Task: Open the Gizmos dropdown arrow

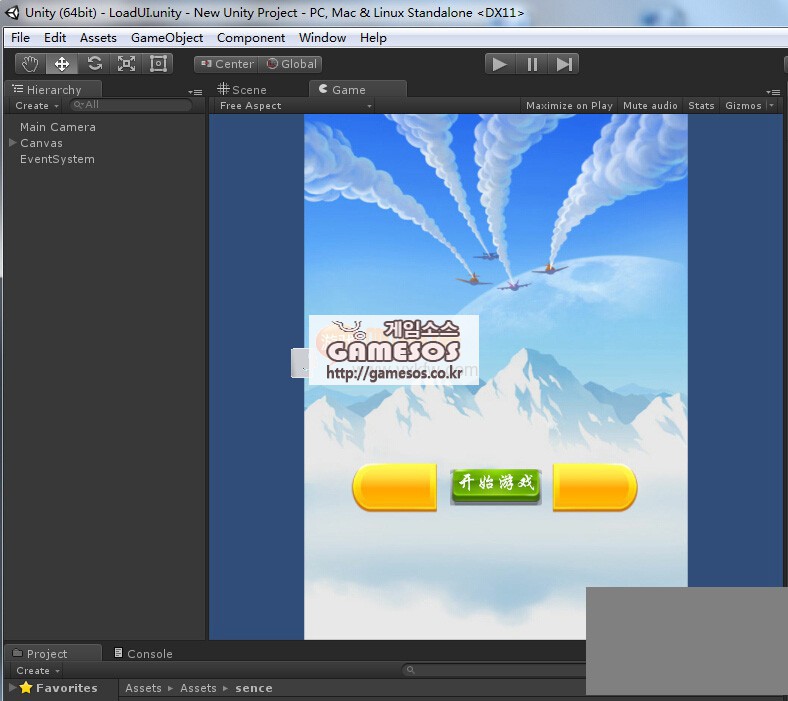Action: (772, 106)
